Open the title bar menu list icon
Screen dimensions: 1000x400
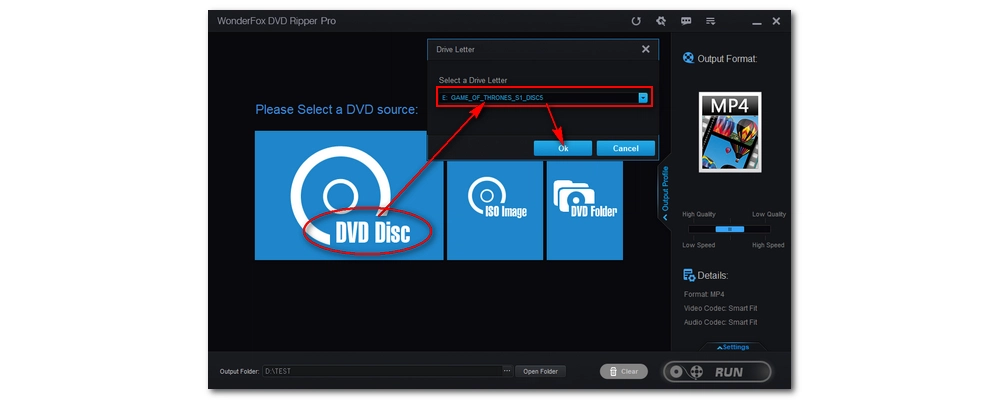pyautogui.click(x=710, y=21)
